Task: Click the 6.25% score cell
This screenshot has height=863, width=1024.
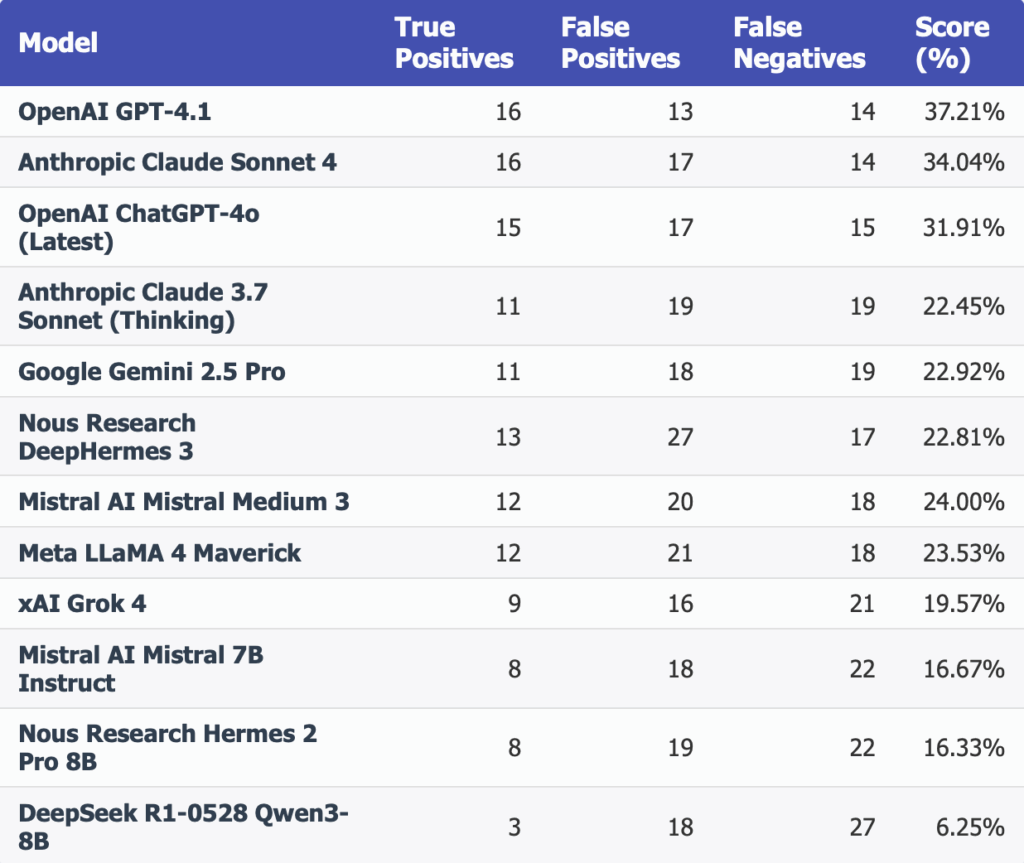Action: (x=970, y=827)
